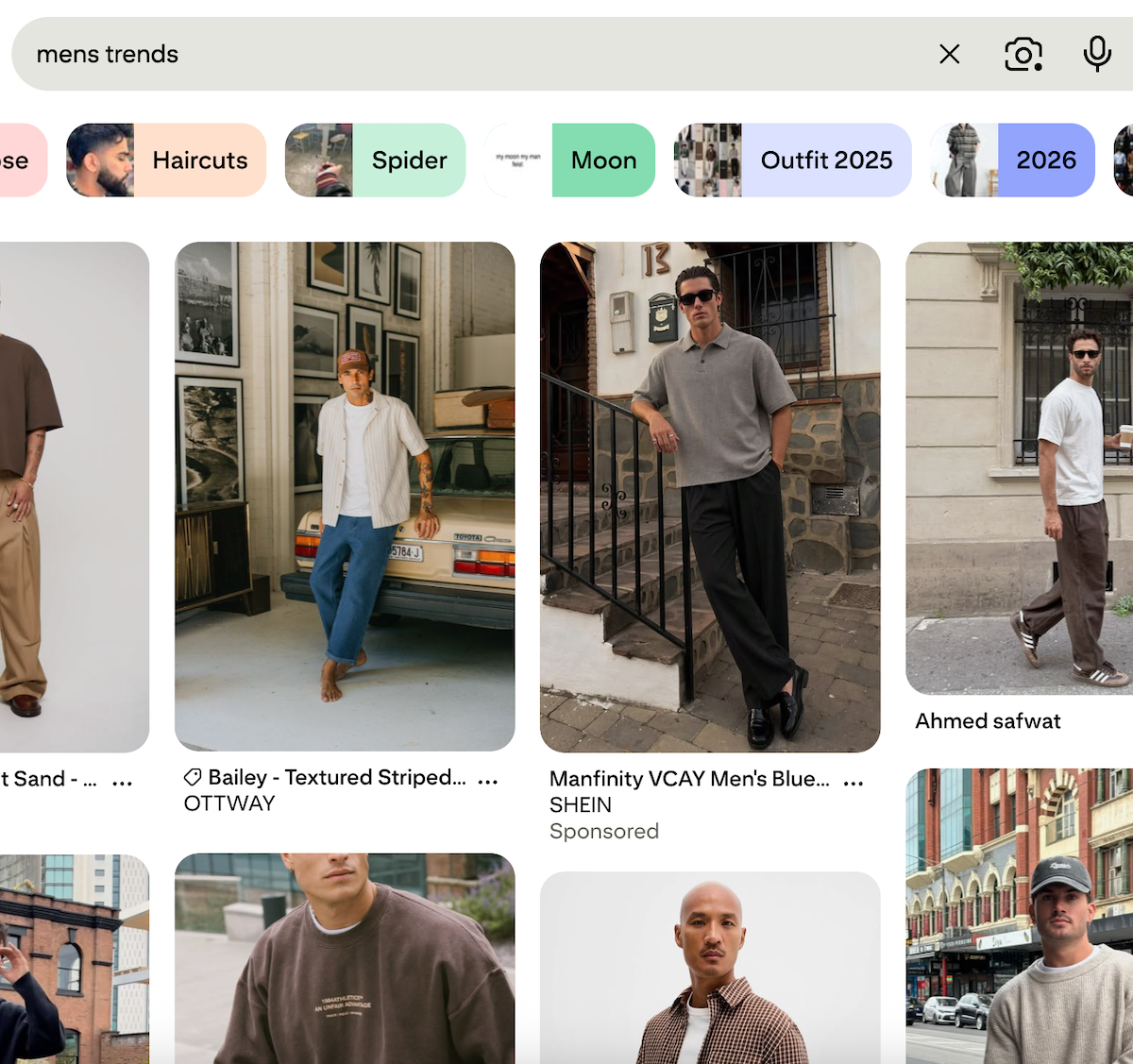Image resolution: width=1133 pixels, height=1064 pixels.
Task: Open pin of man in grey cap and sweater
Action: tap(1020, 916)
